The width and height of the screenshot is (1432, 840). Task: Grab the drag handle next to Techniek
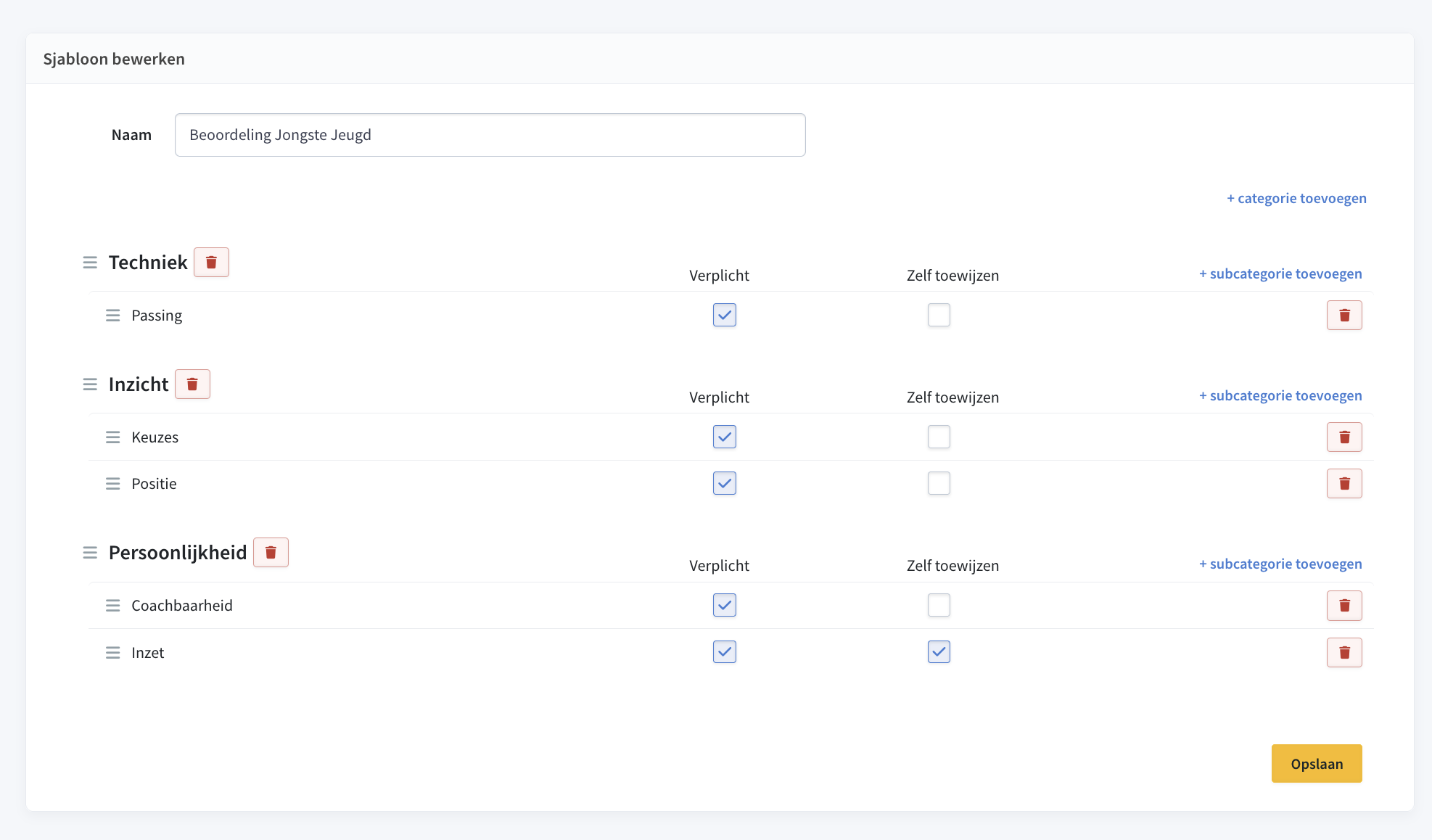(90, 262)
